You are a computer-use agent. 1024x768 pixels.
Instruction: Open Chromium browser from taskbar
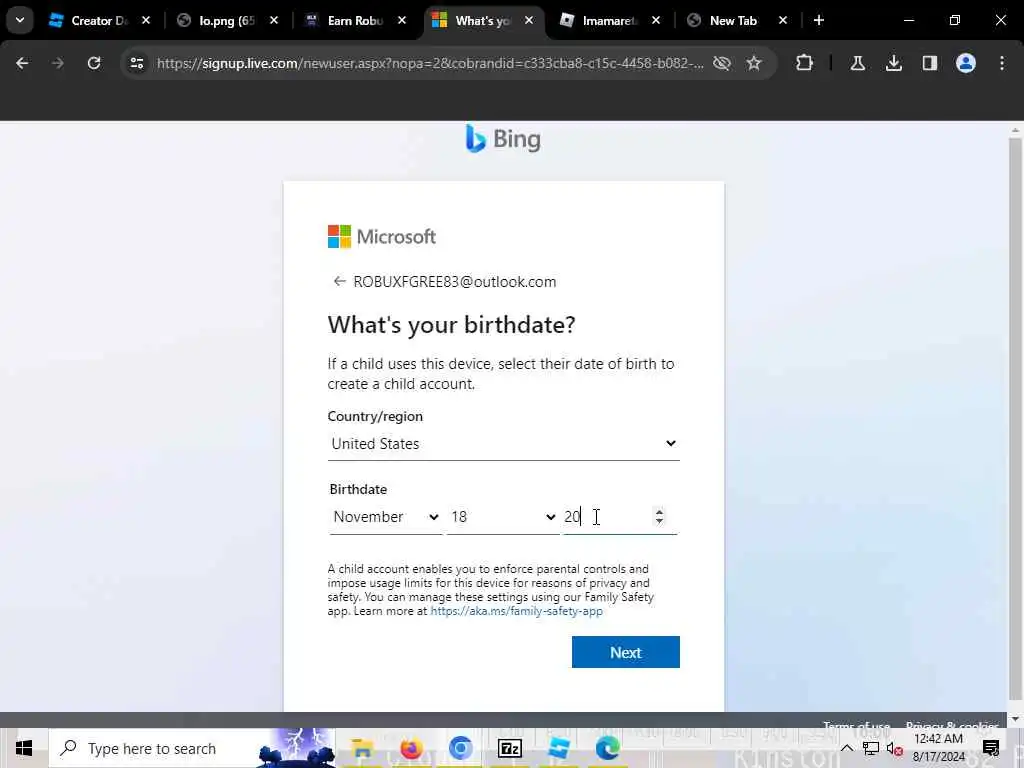pos(460,748)
